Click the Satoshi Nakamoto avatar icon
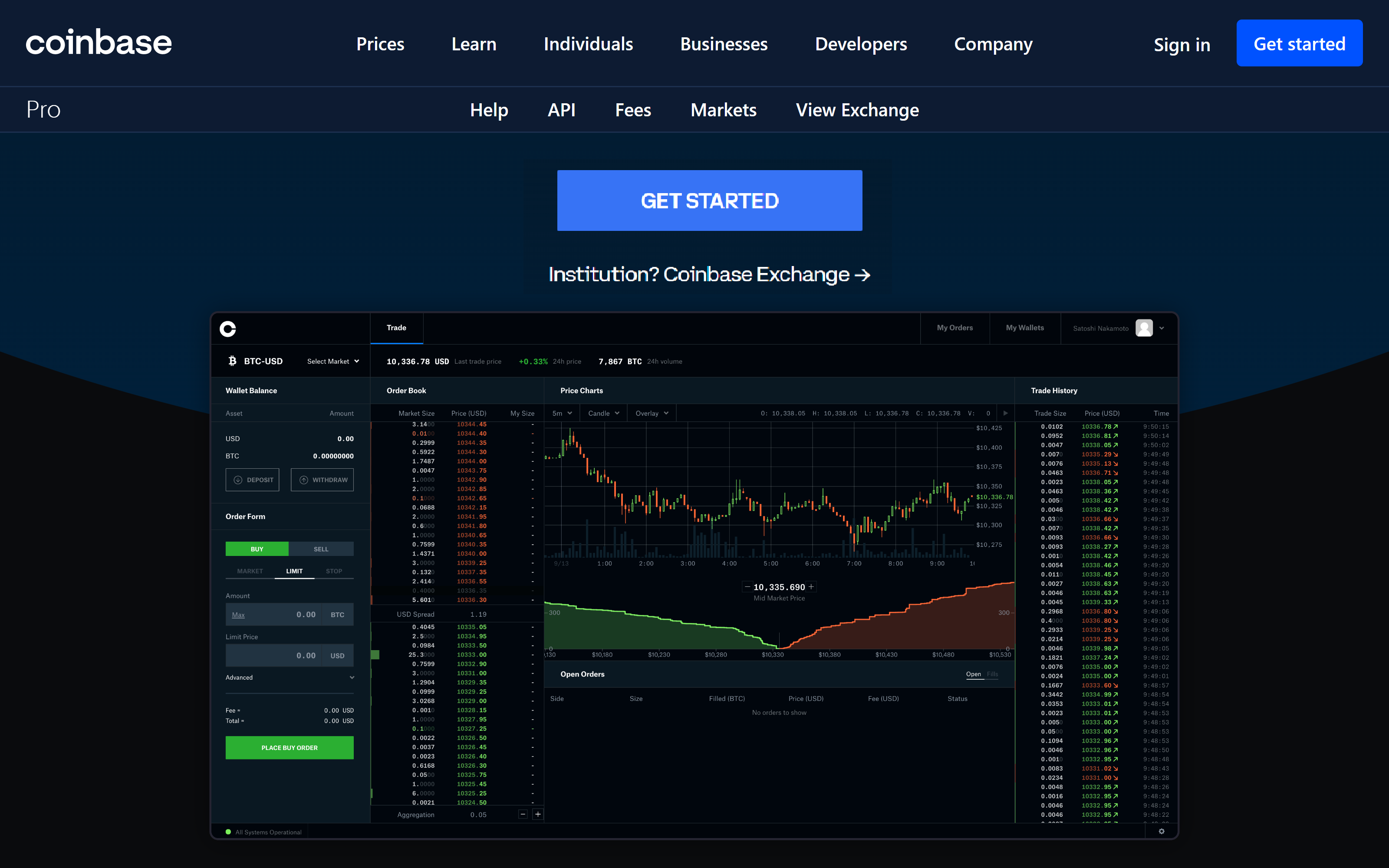Screen dimensions: 1389x868 tap(1144, 328)
